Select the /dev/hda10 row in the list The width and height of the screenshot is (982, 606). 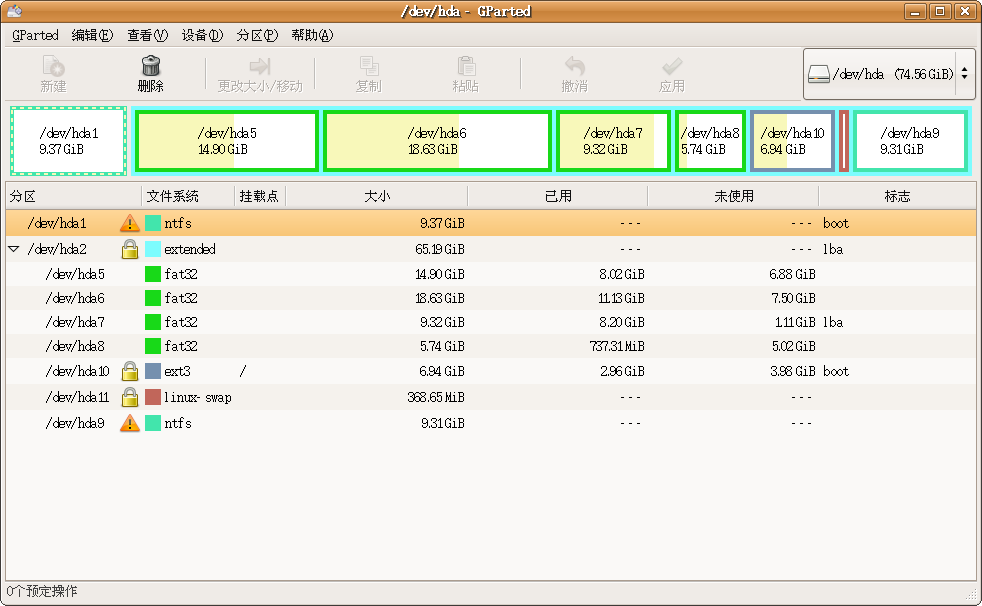pos(491,371)
